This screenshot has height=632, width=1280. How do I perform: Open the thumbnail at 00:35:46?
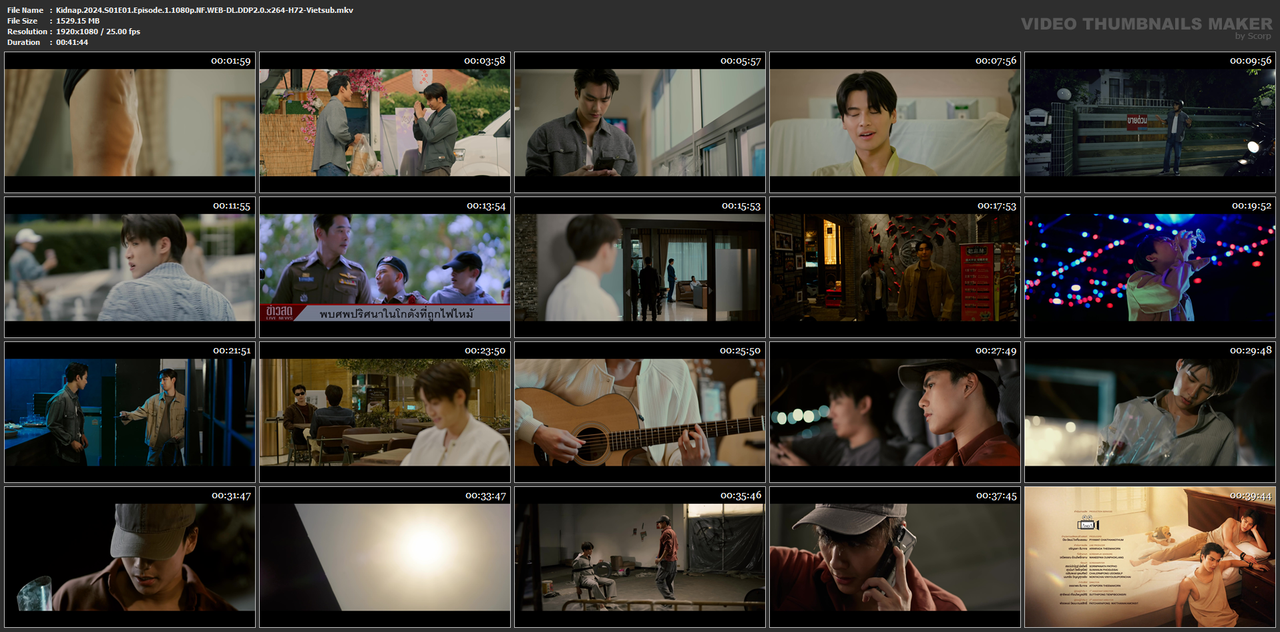(x=640, y=557)
